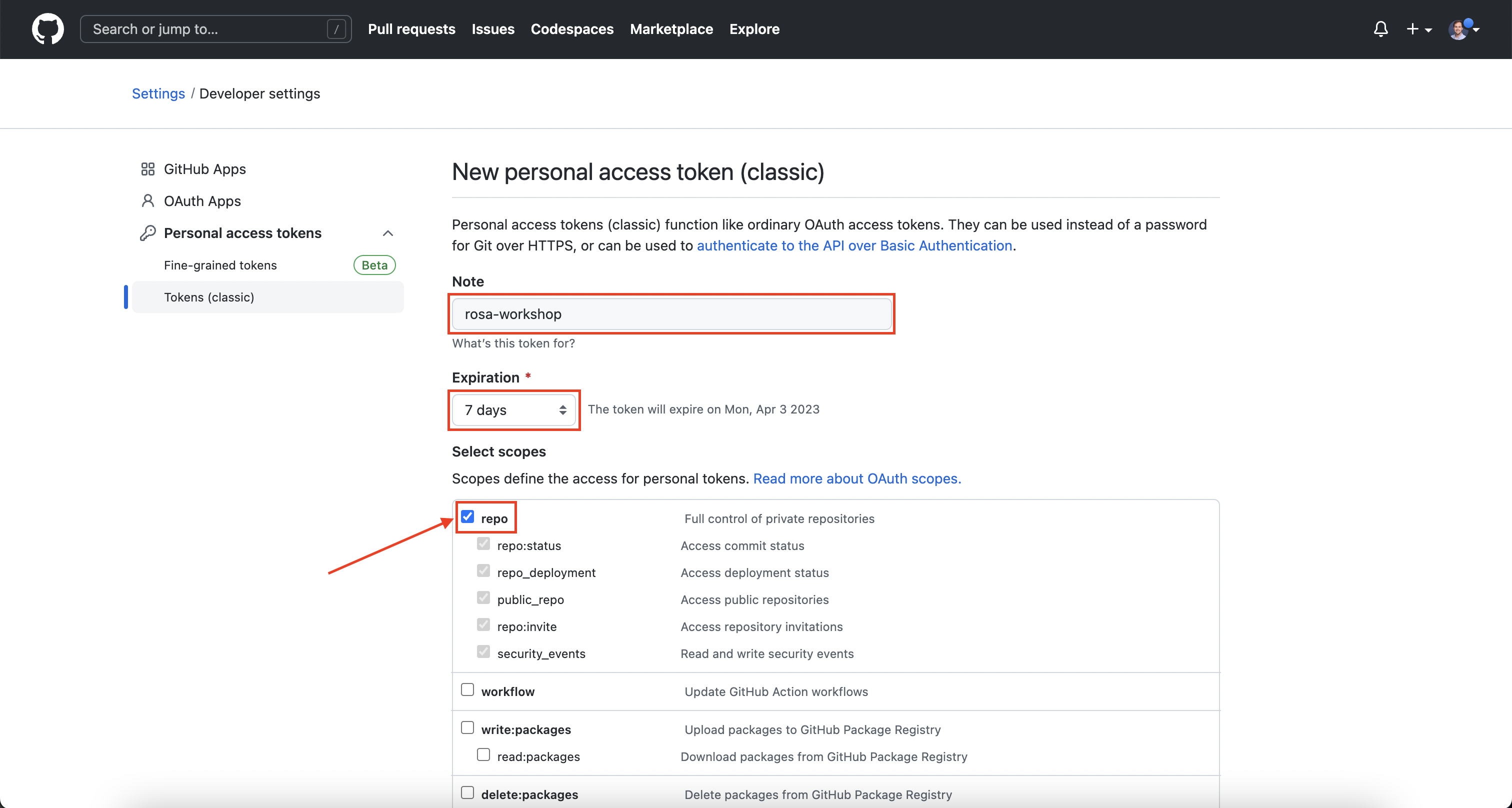Open Issues in the top navigation
Image resolution: width=1512 pixels, height=808 pixels.
(492, 29)
